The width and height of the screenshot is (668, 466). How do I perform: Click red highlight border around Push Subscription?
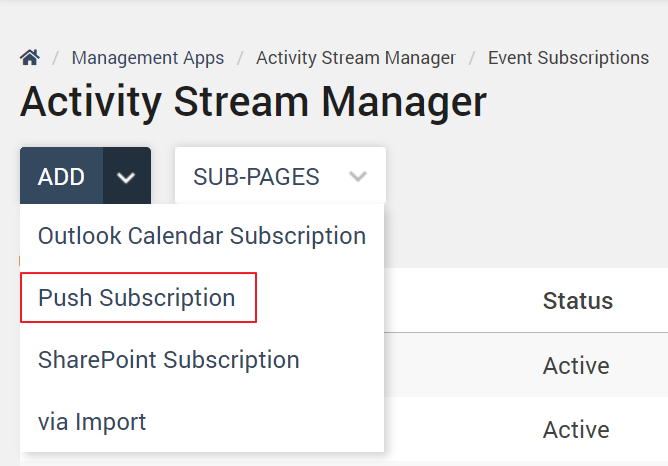[x=256, y=298]
